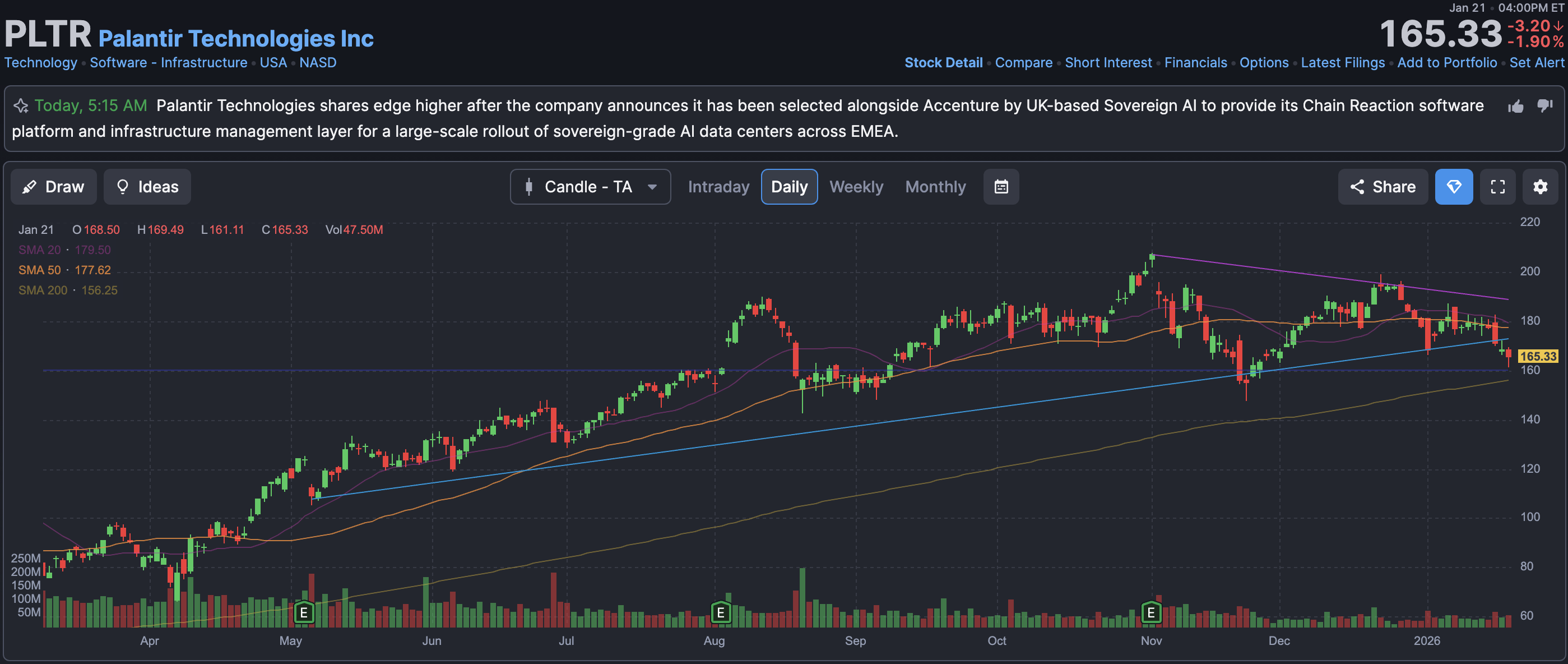1568x664 pixels.
Task: Click the Add to Portfolio link
Action: pyautogui.click(x=1446, y=63)
